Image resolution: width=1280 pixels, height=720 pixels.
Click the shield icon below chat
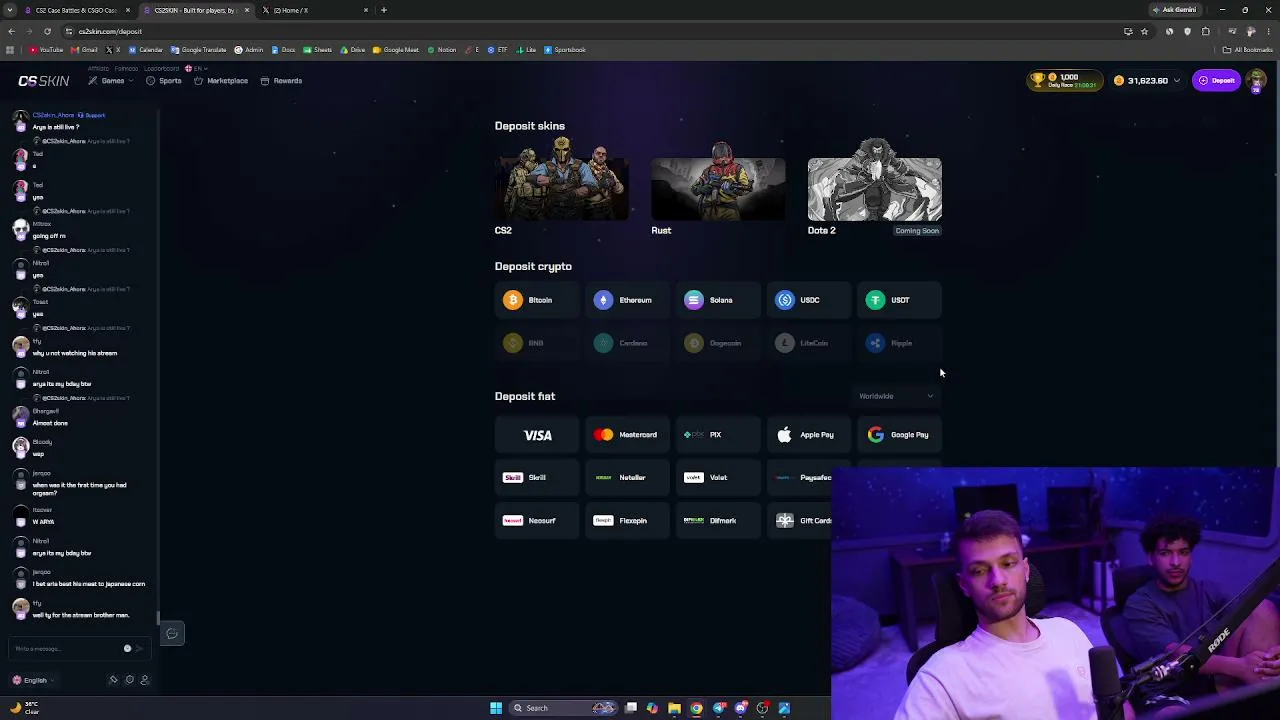tap(129, 680)
